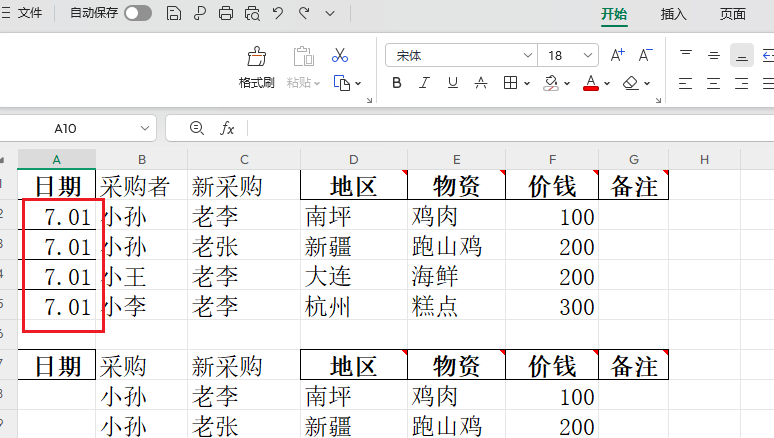Select the 格式刷 format painter
Viewport: 774px width, 438px height.
pyautogui.click(x=256, y=67)
